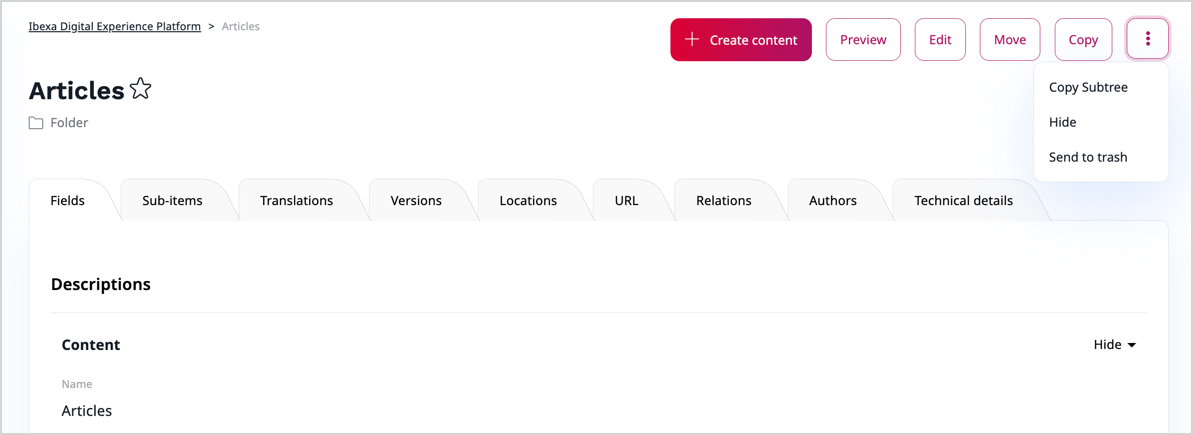Follow the Ibexa Digital Experience Platform breadcrumb
Screen dimensions: 1193x435
pos(115,26)
